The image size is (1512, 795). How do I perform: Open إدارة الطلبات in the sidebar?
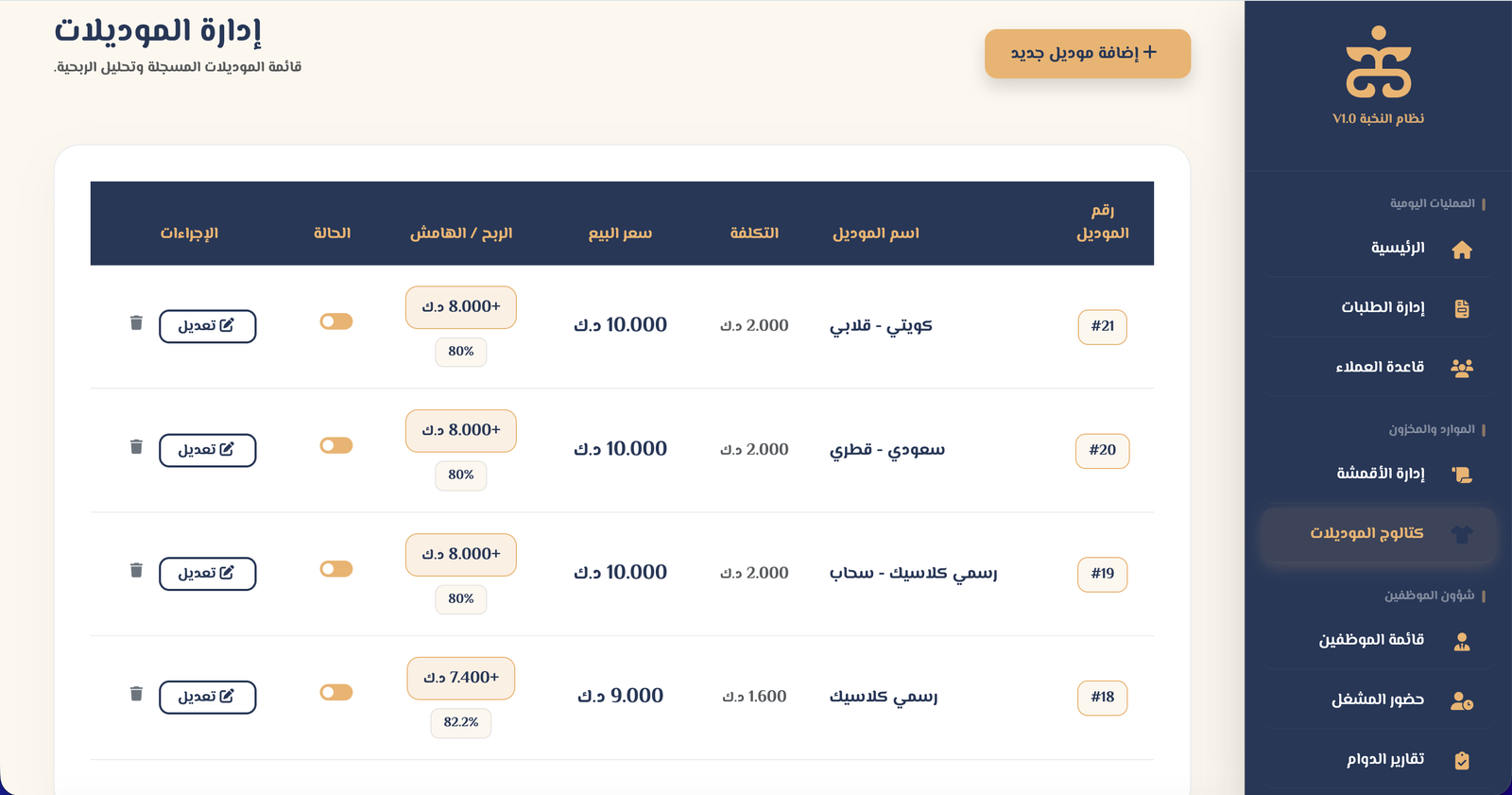pyautogui.click(x=1383, y=307)
